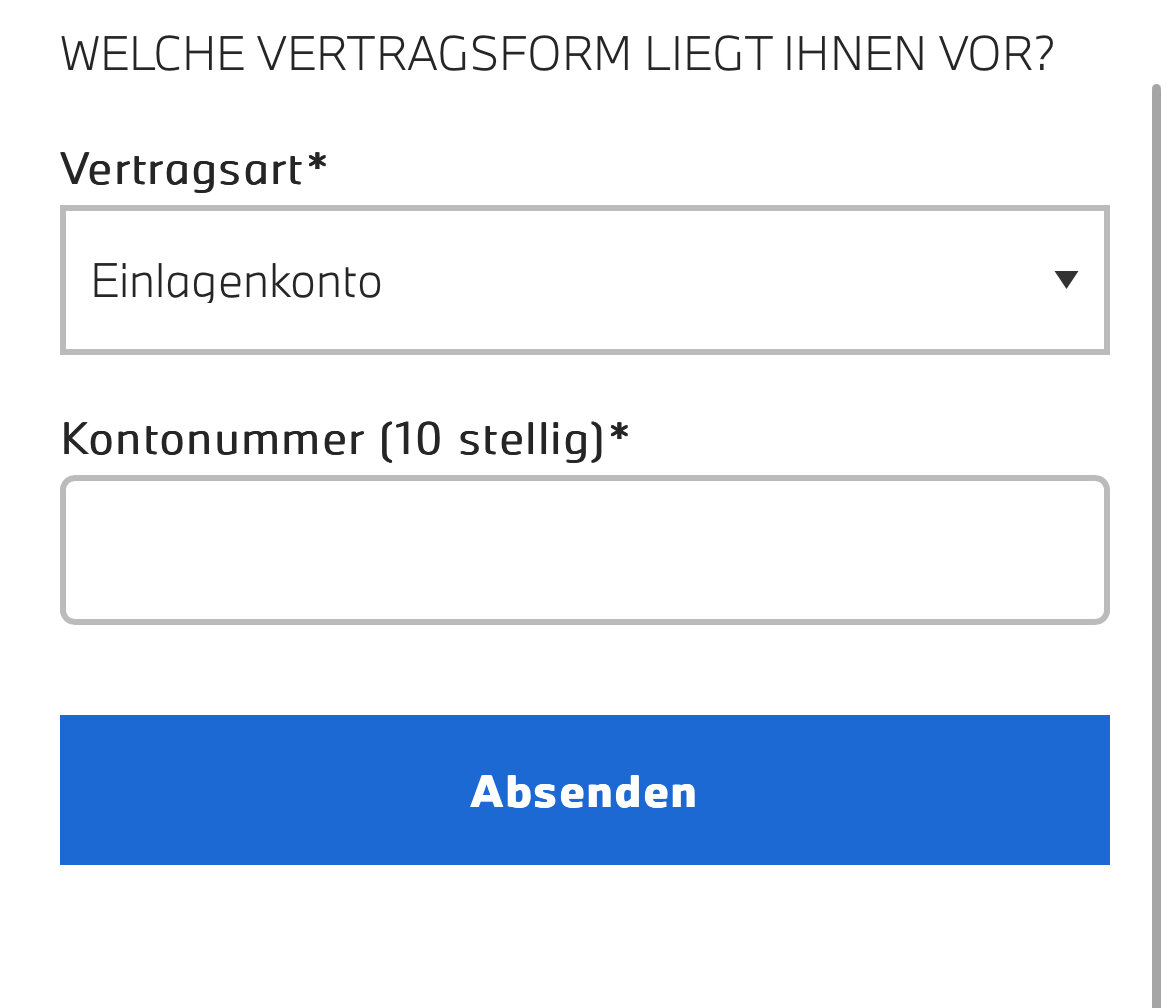Screen dimensions: 1170x1008
Task: Click the Vertragsart field label
Action: (x=194, y=169)
